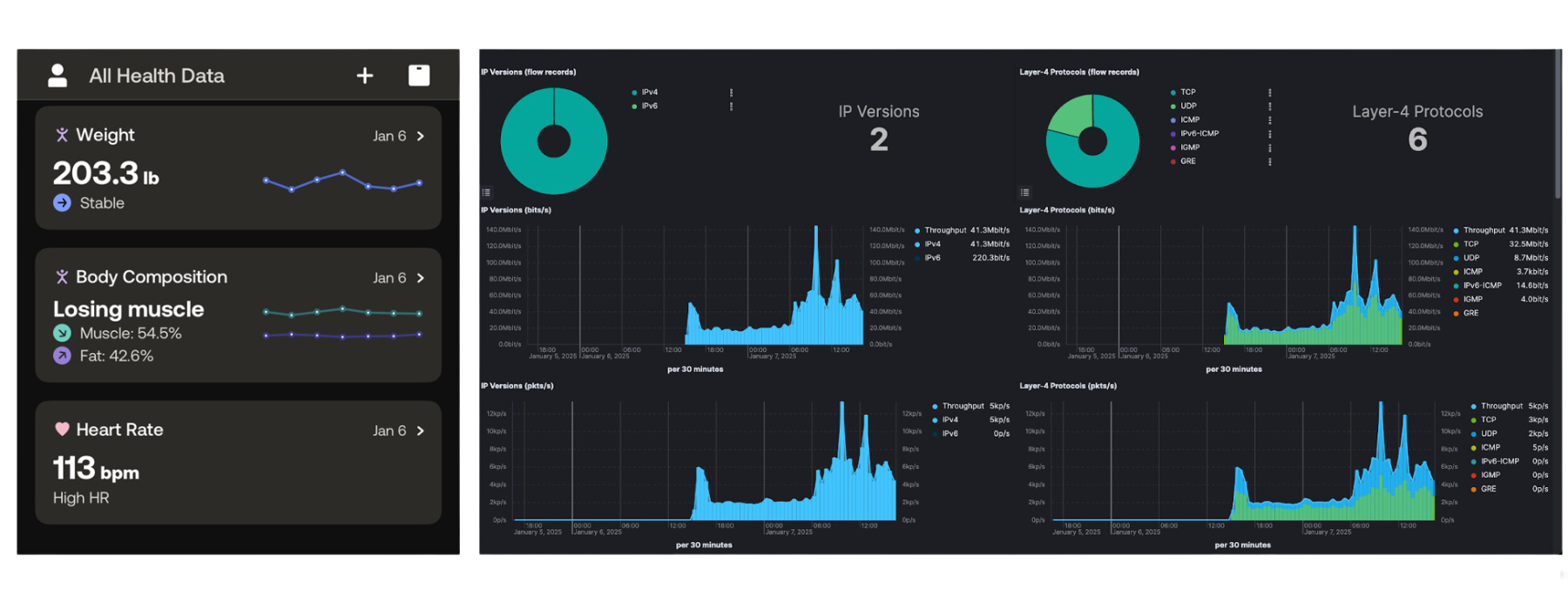Click the High HR status text
The width and height of the screenshot is (1568, 610).
point(81,498)
